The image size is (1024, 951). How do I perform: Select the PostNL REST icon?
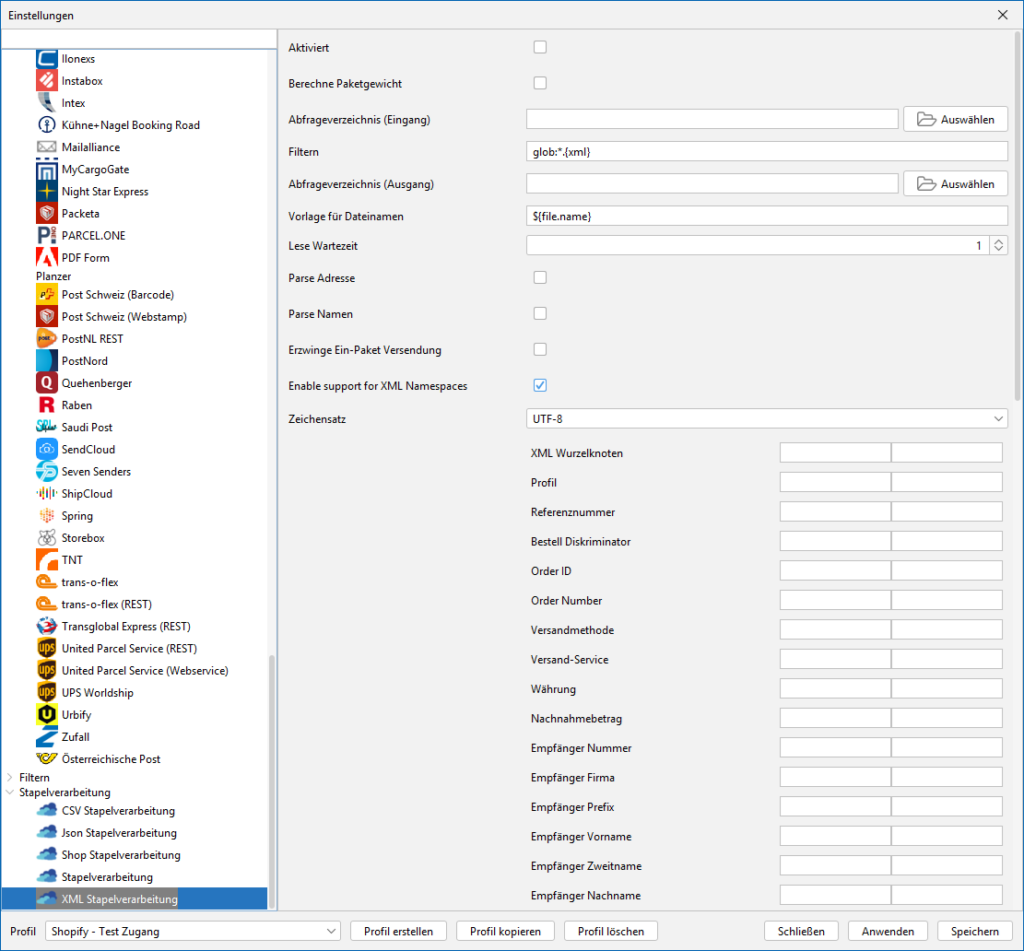(46, 339)
